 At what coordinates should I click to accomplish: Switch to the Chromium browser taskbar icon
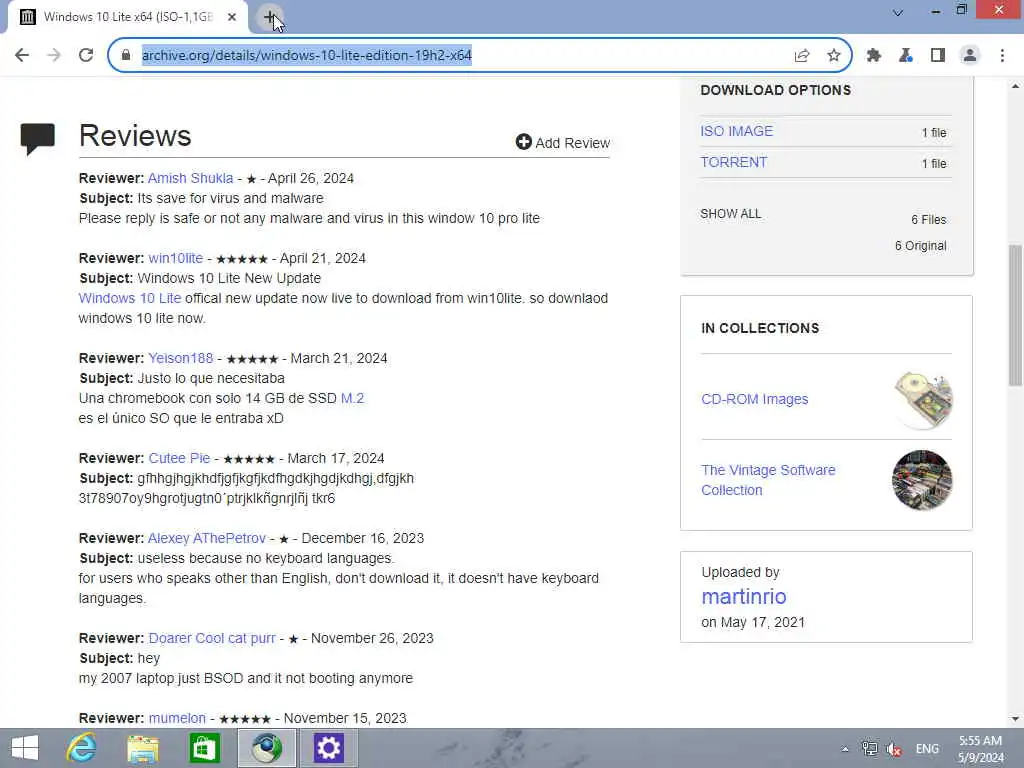tap(266, 748)
